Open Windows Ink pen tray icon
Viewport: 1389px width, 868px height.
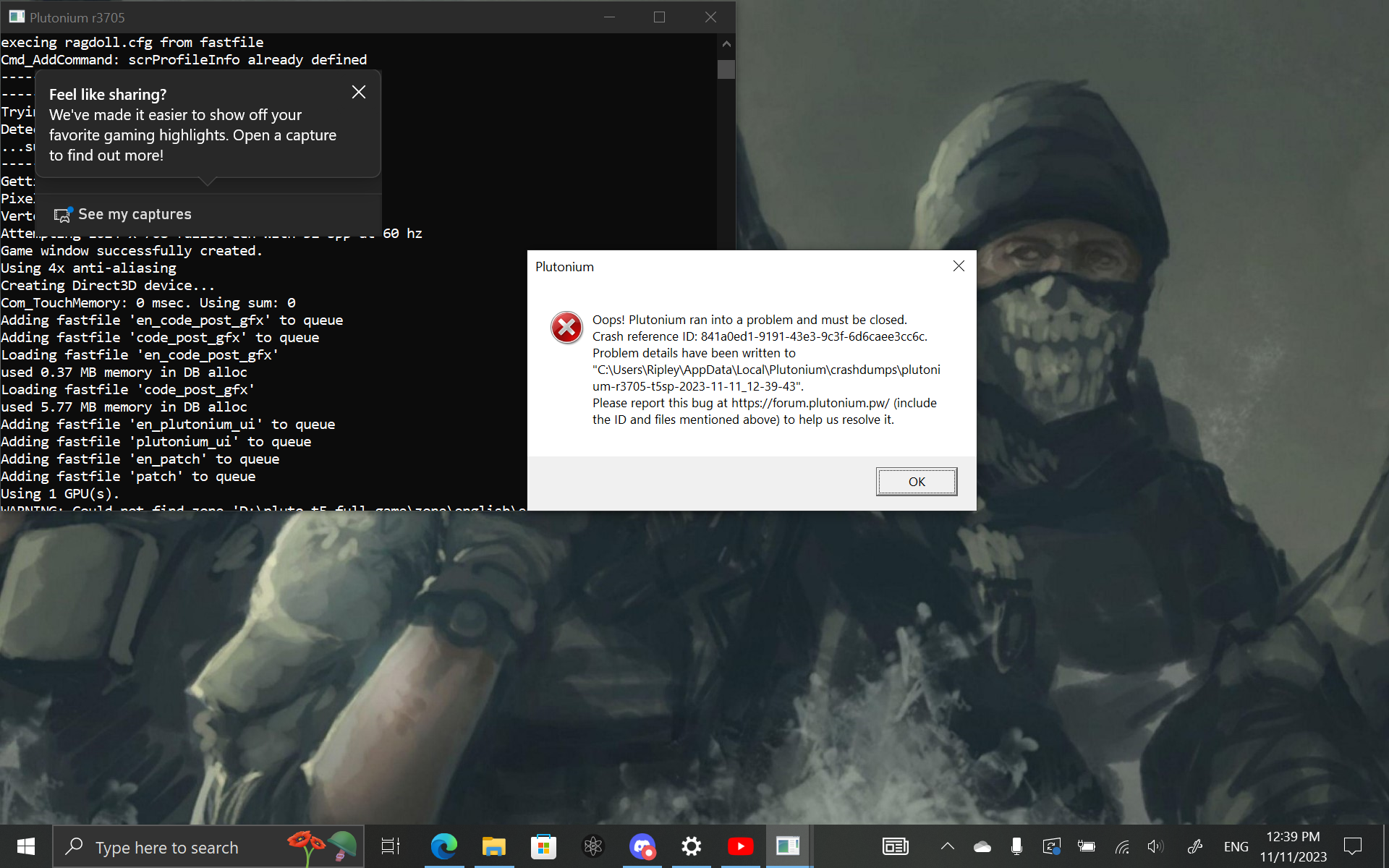(1195, 846)
